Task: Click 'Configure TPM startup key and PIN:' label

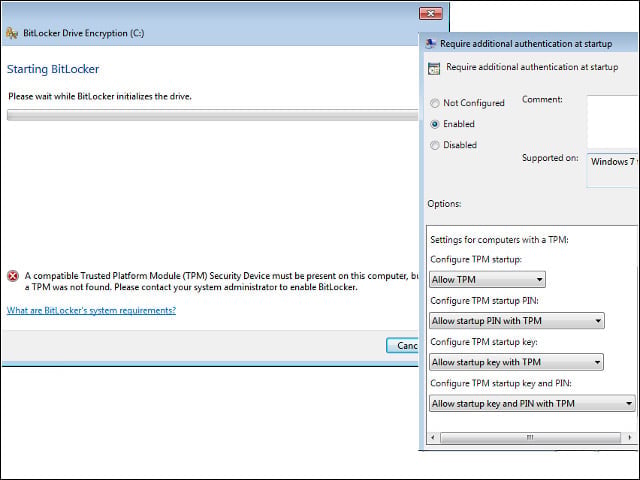Action: (501, 383)
